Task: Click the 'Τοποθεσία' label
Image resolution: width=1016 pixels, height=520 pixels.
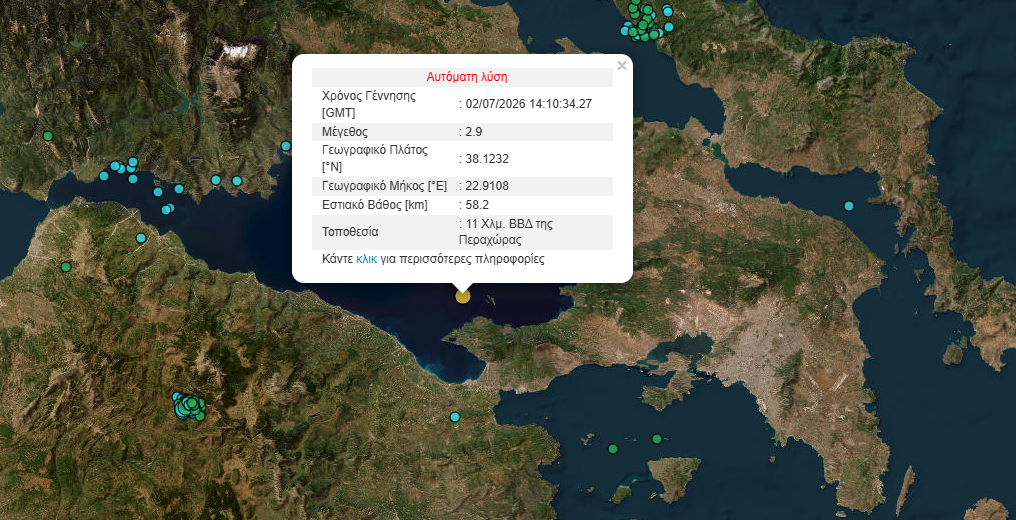Action: coord(350,232)
